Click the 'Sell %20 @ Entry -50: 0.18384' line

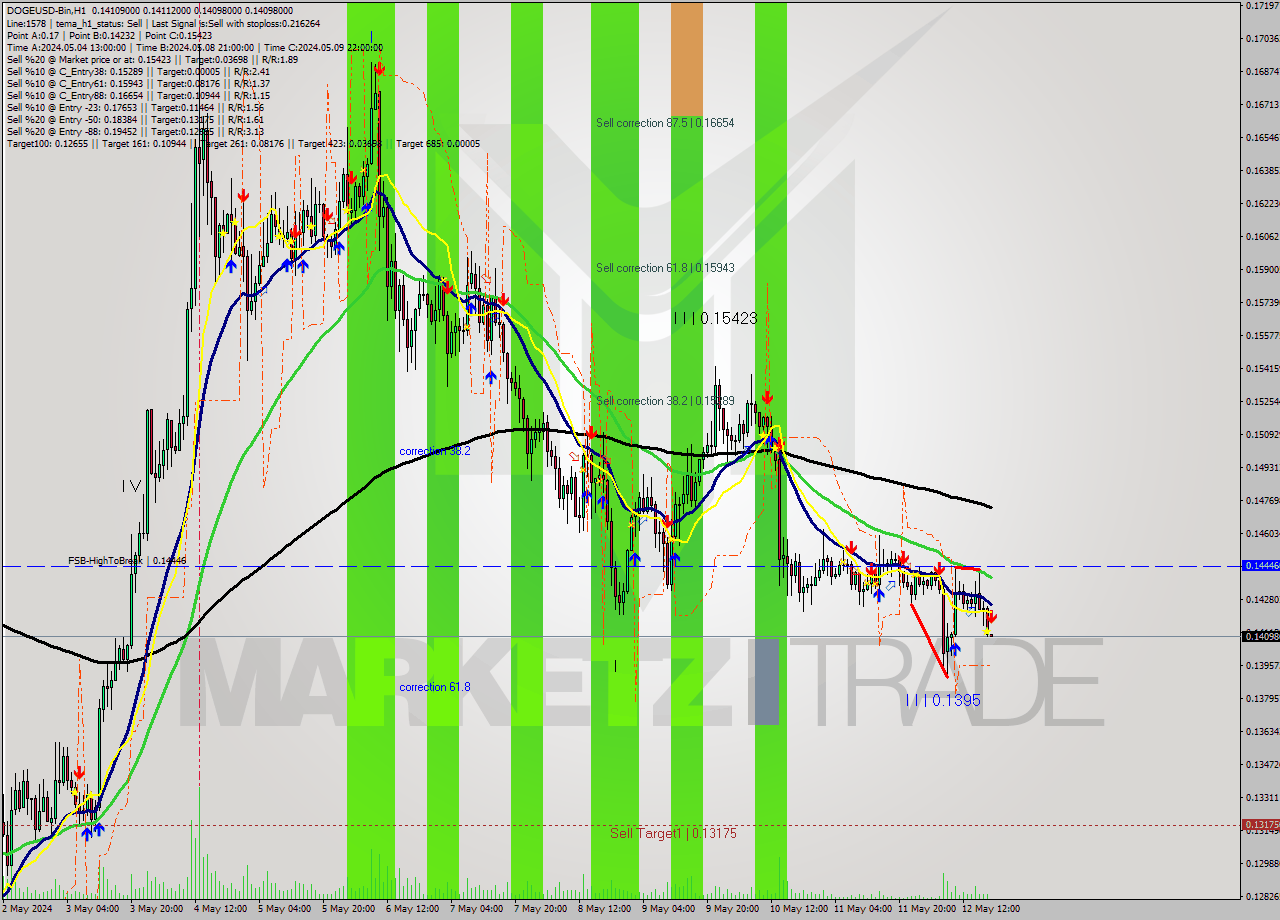135,119
